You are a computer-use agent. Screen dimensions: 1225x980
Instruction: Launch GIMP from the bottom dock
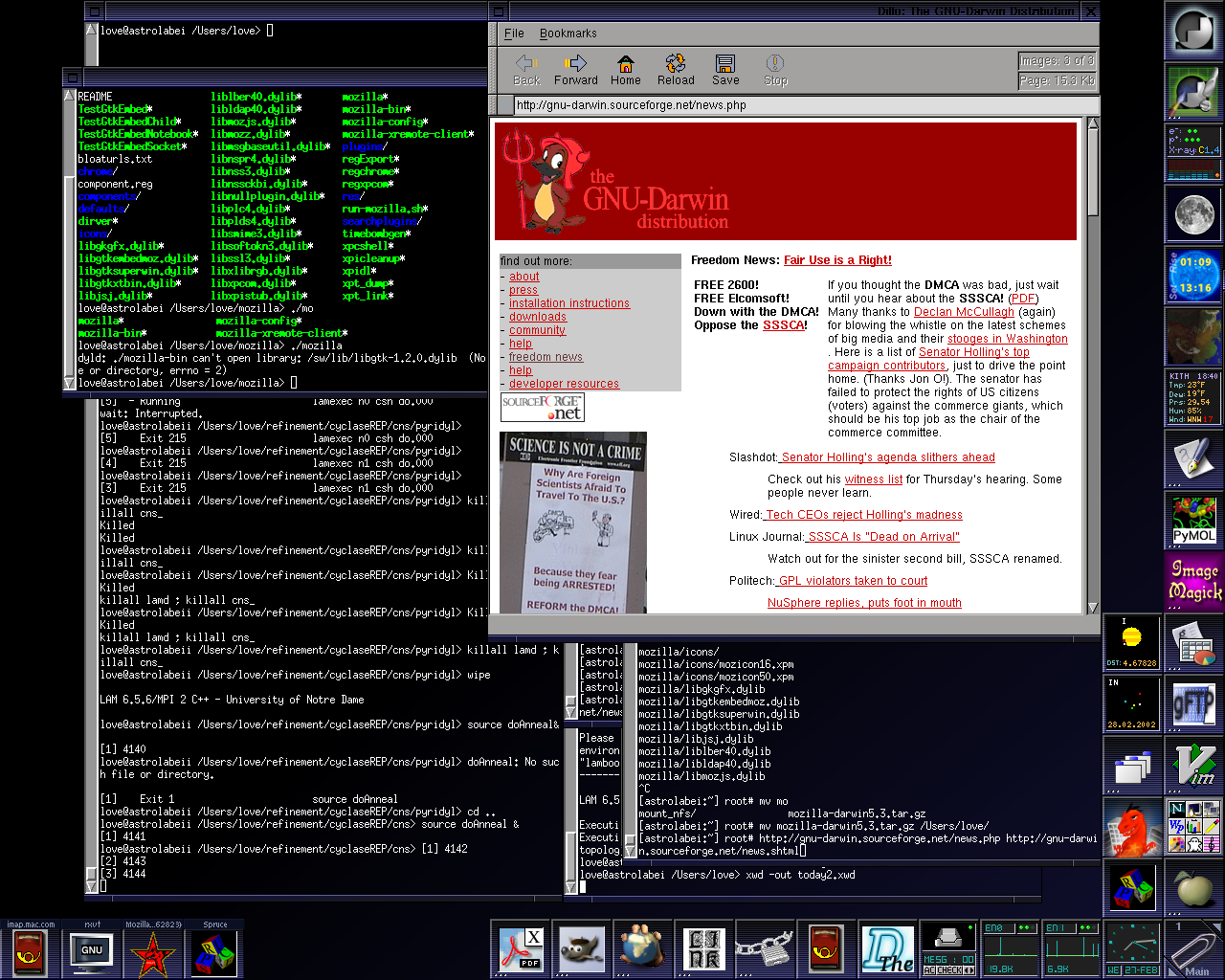[x=582, y=949]
